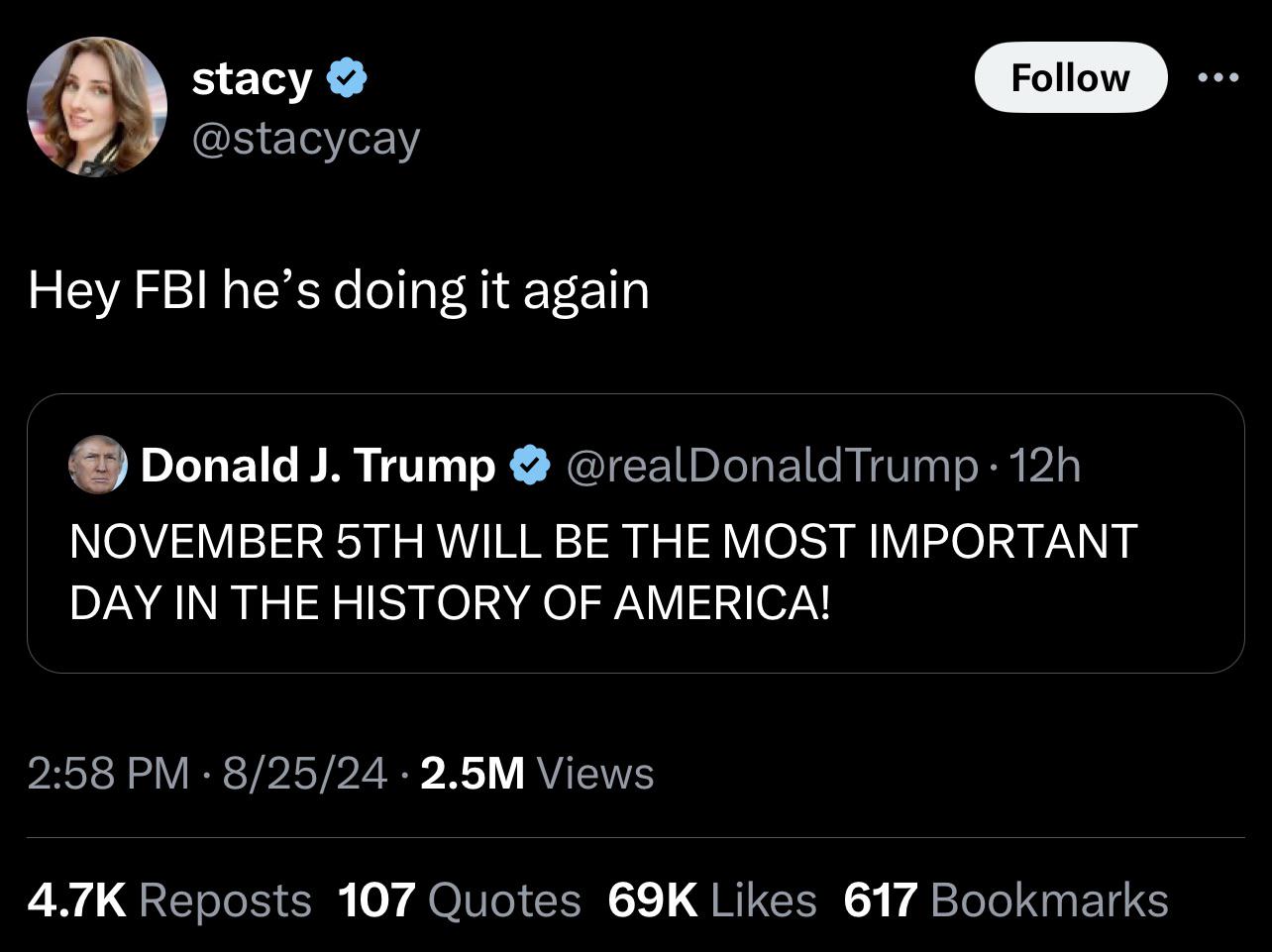
Task: View the 2.5M Views analytics
Action: pyautogui.click(x=537, y=773)
